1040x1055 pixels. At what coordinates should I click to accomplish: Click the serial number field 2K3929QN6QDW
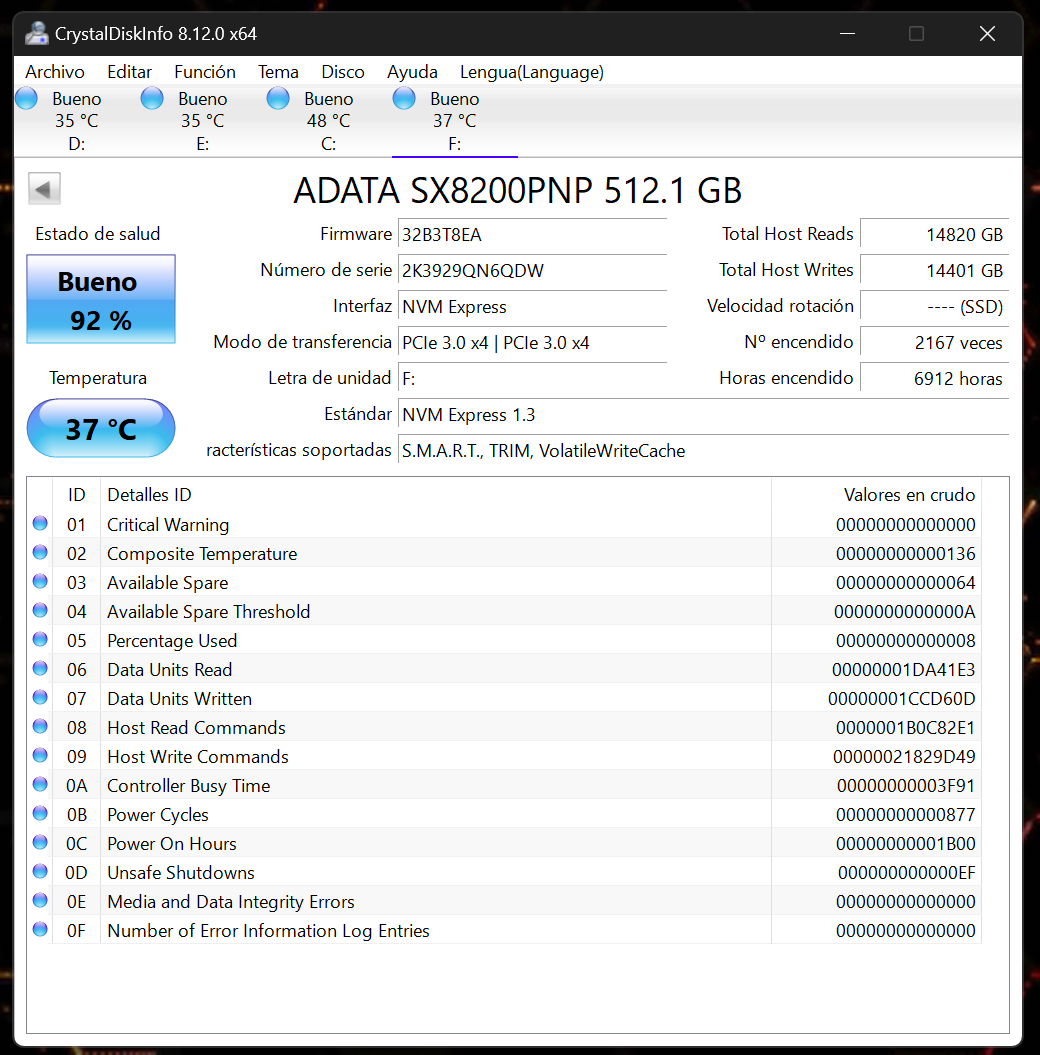(x=532, y=270)
